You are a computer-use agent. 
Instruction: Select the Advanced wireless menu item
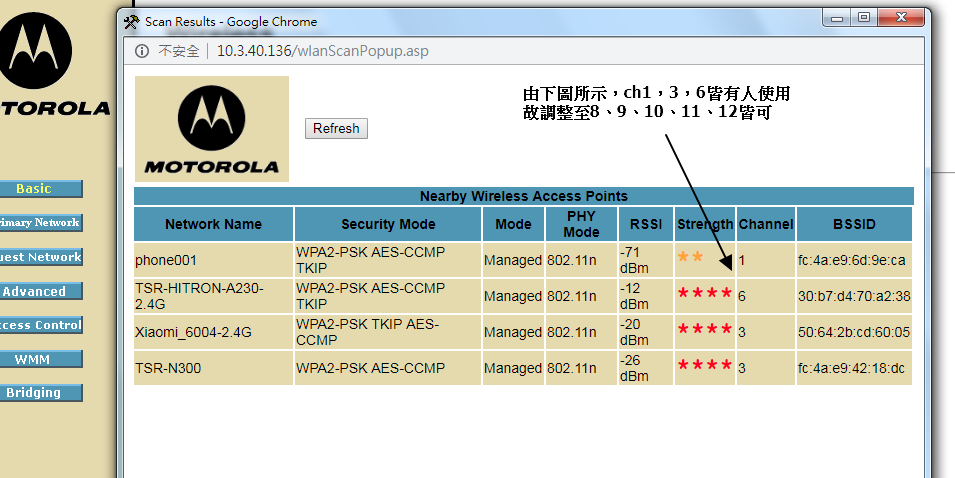tap(35, 291)
